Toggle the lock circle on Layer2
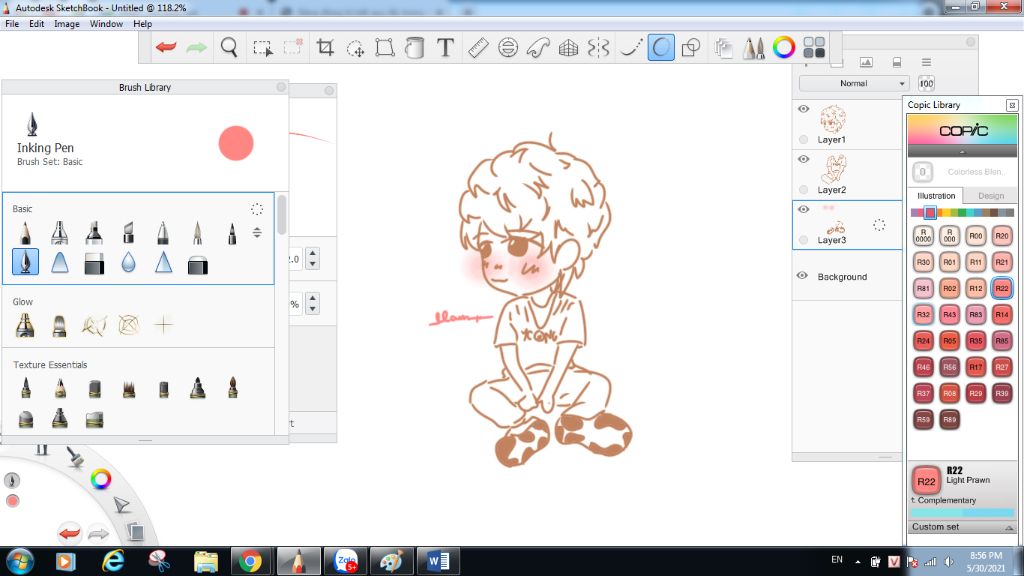The image size is (1024, 576). 803,189
